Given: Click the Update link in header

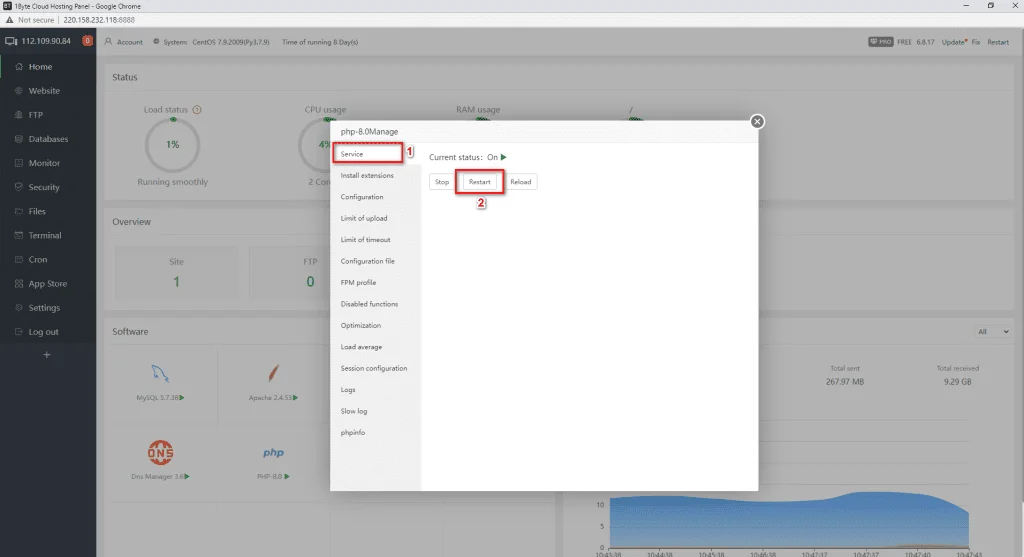Looking at the screenshot, I should (x=953, y=42).
